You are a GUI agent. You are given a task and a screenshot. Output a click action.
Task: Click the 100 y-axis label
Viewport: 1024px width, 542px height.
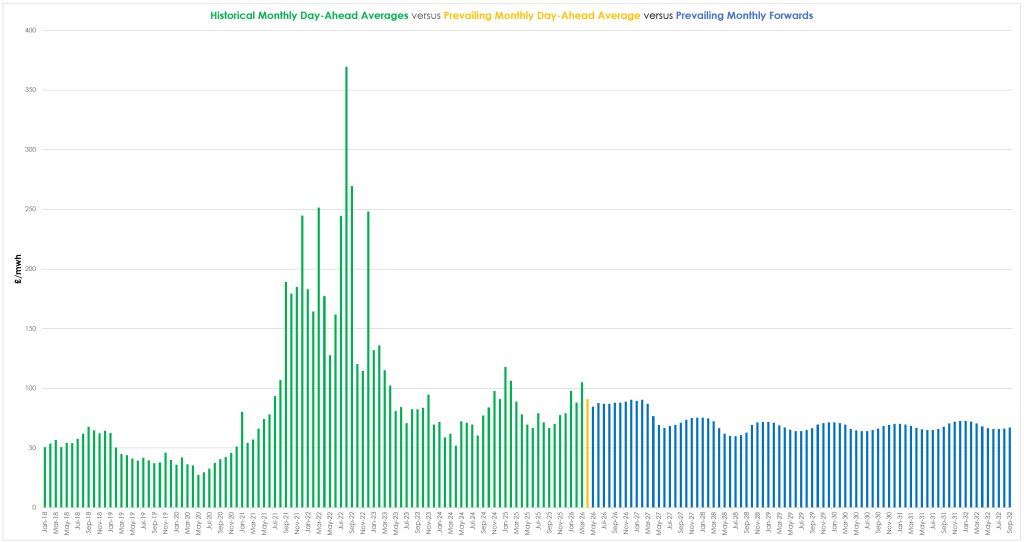click(x=31, y=388)
